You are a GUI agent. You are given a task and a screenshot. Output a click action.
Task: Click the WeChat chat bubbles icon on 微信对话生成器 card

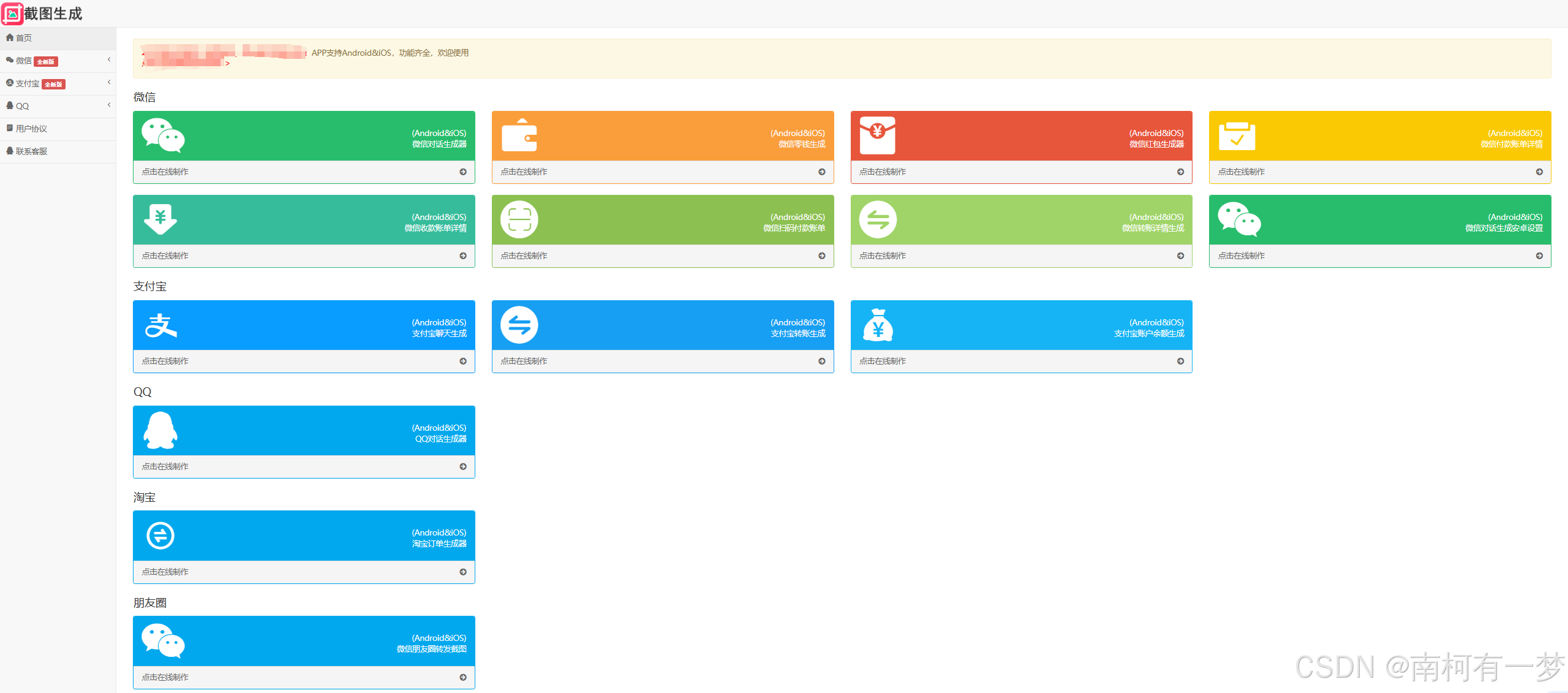click(162, 135)
